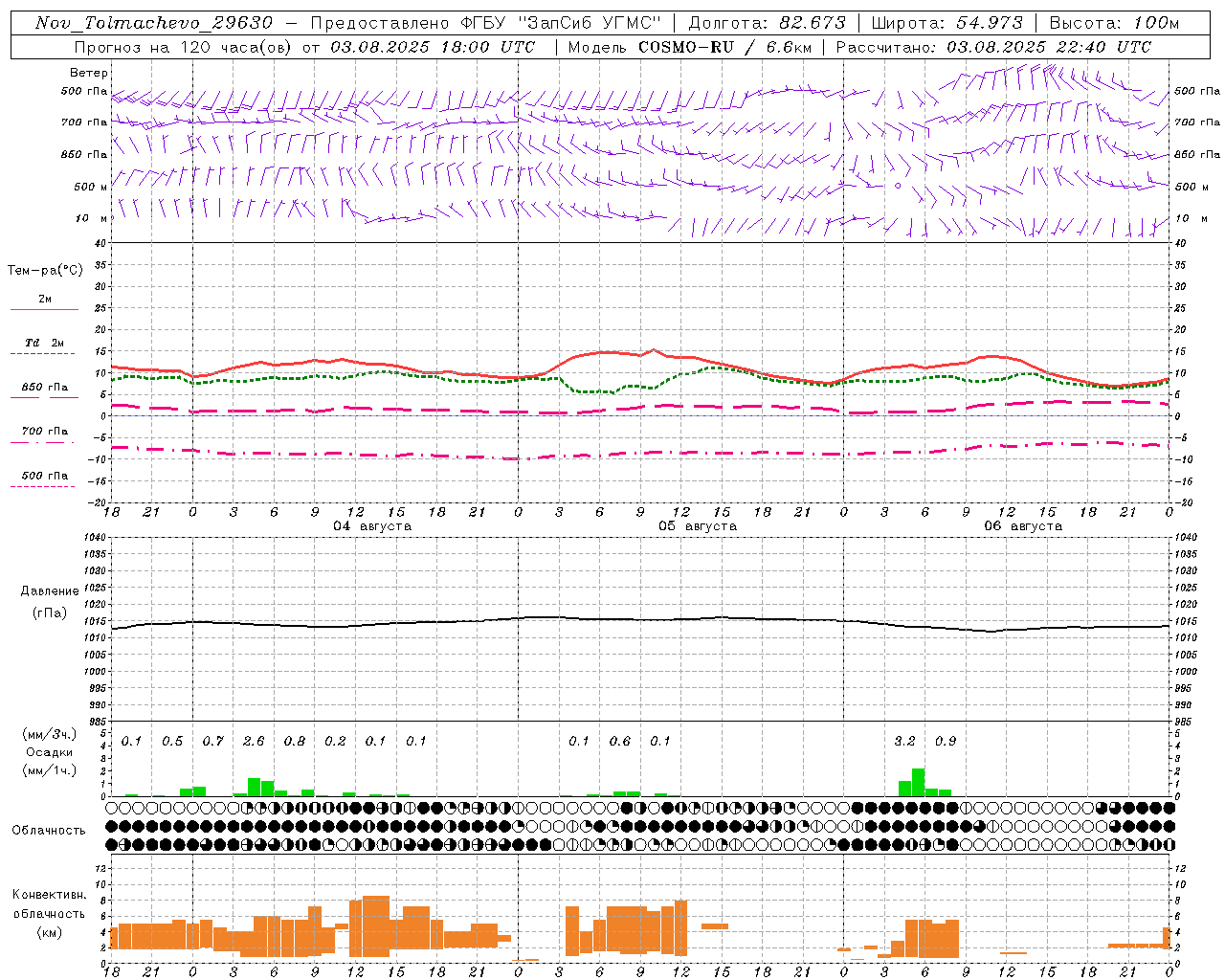Select the 'Долгота: 82.673' longitude value
Viewport: 1225px width, 980px height.
point(768,23)
